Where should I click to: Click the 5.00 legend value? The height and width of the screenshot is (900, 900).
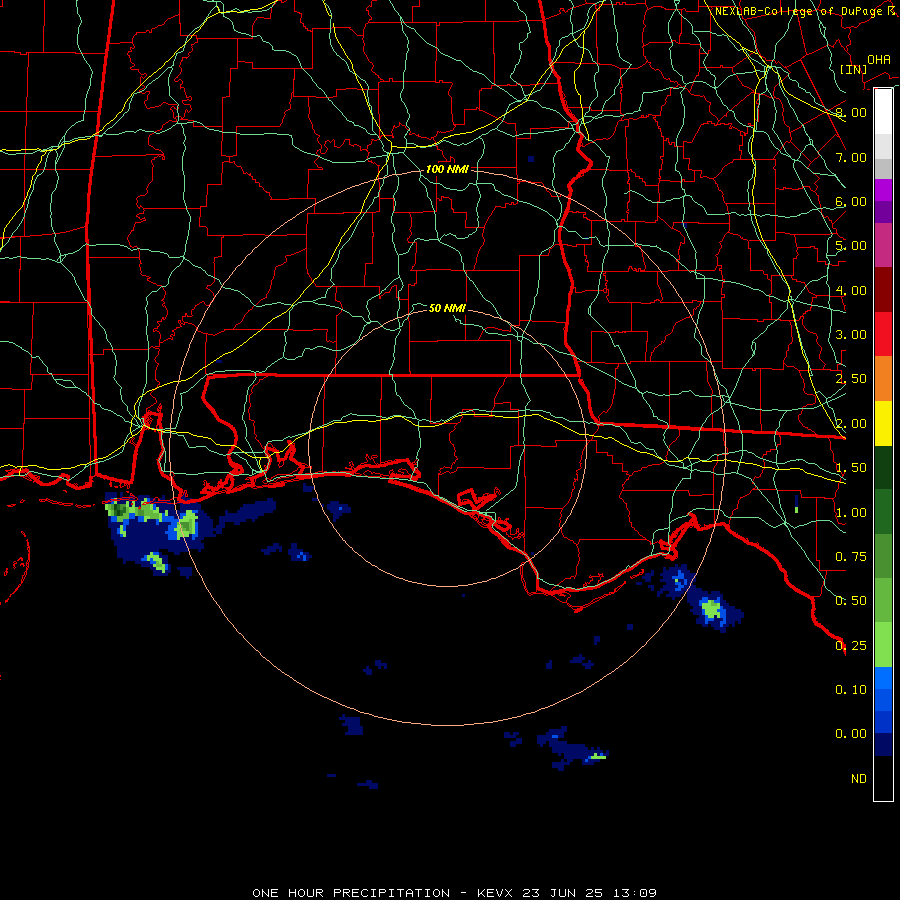point(851,246)
